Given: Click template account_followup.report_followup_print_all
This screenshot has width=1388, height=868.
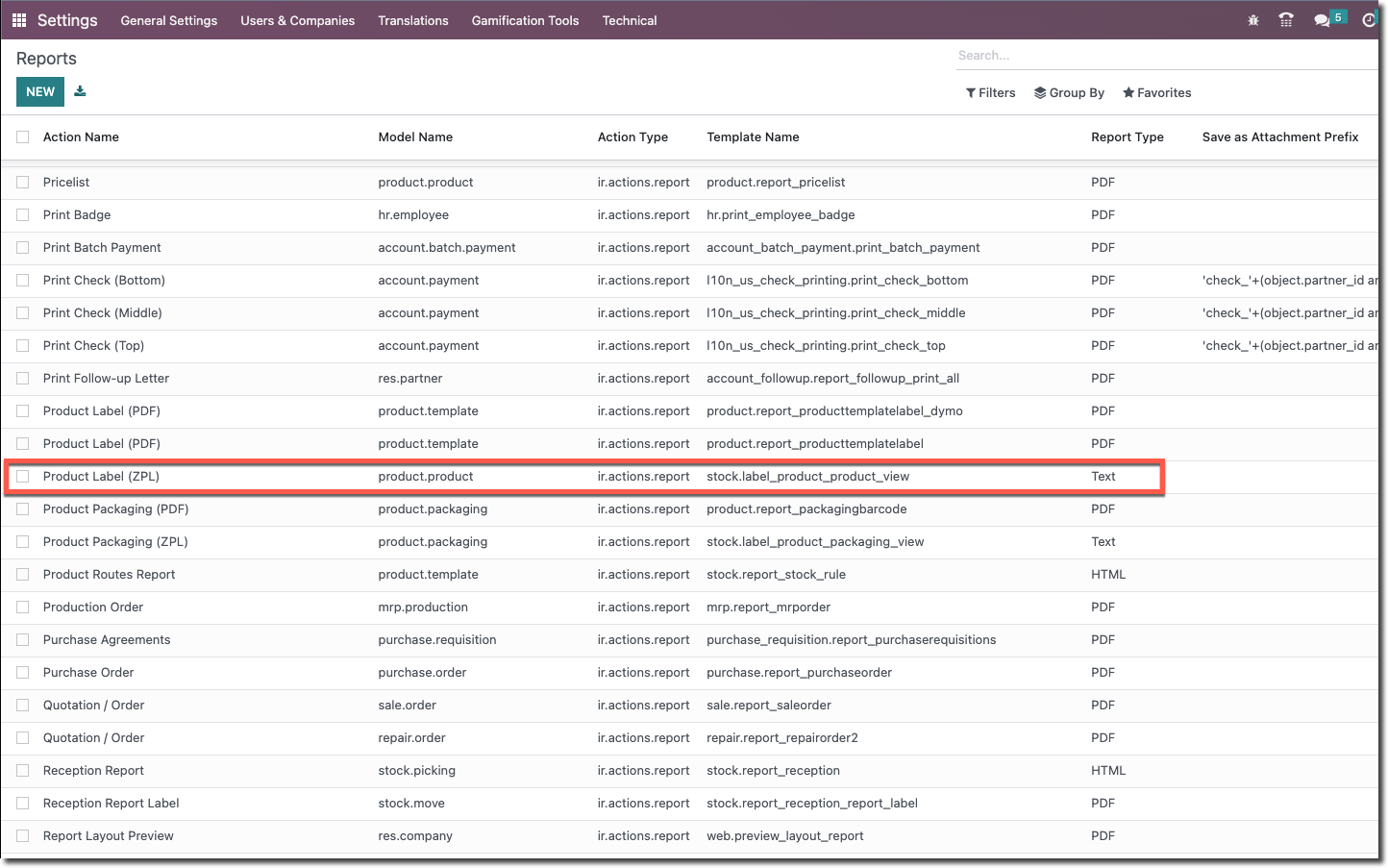Looking at the screenshot, I should (832, 379).
